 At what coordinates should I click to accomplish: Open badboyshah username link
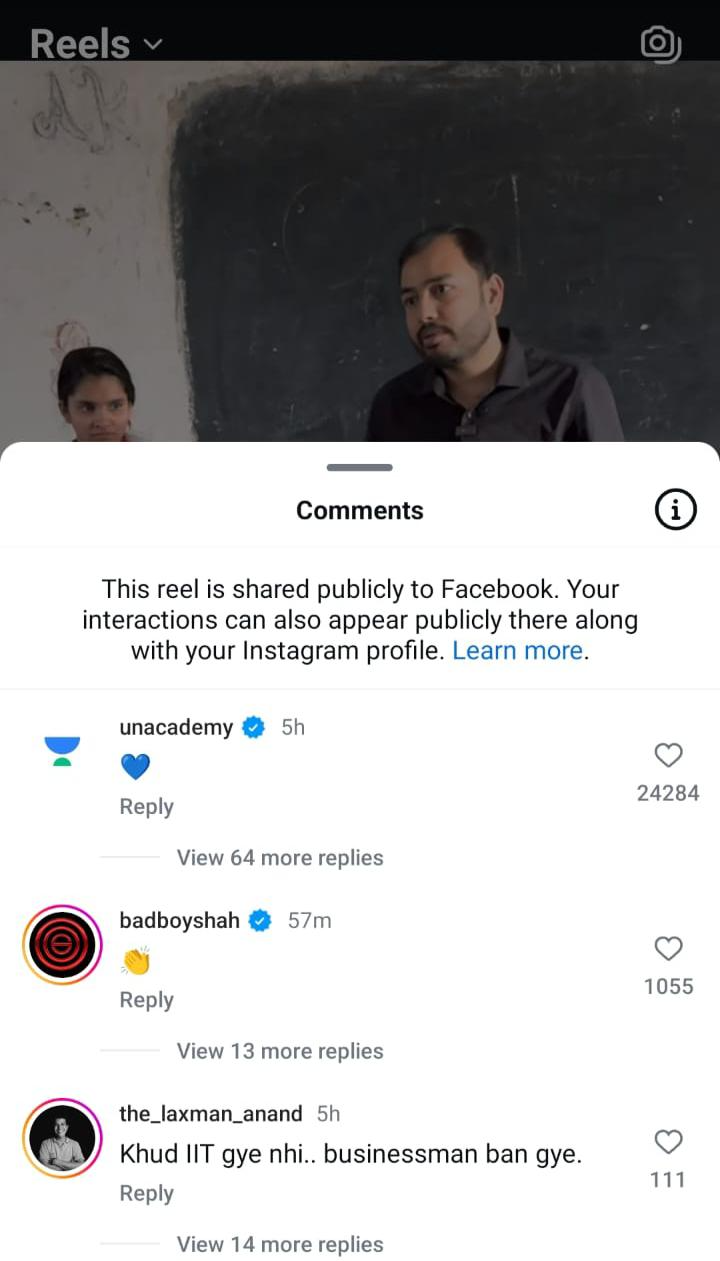179,920
